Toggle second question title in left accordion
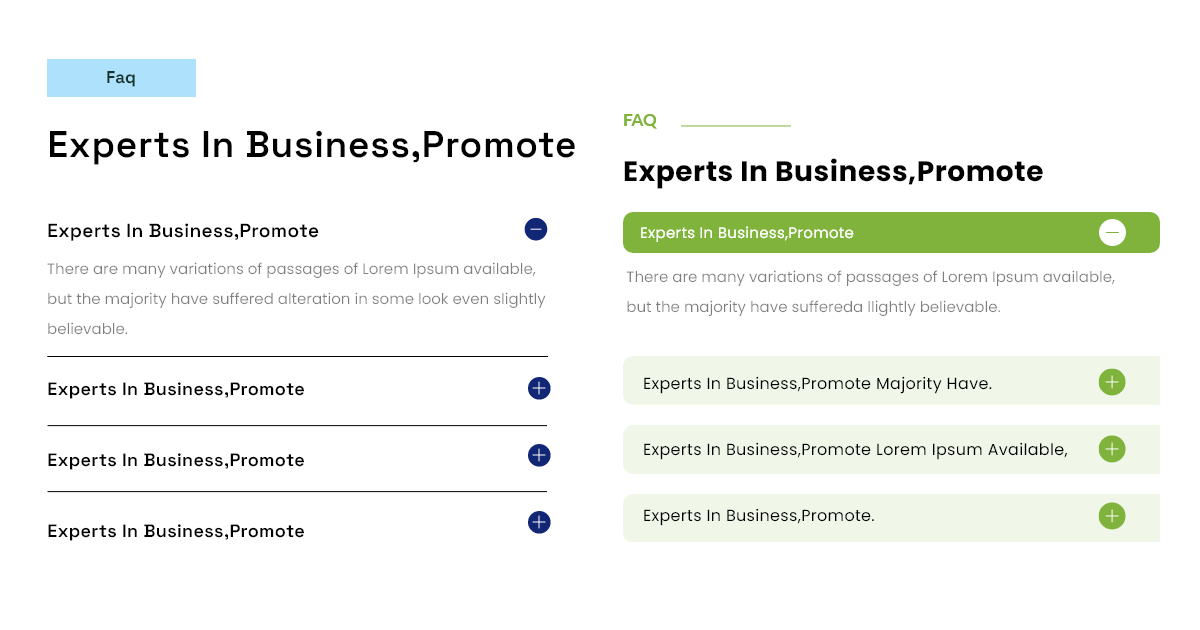The height and width of the screenshot is (630, 1200). point(176,389)
